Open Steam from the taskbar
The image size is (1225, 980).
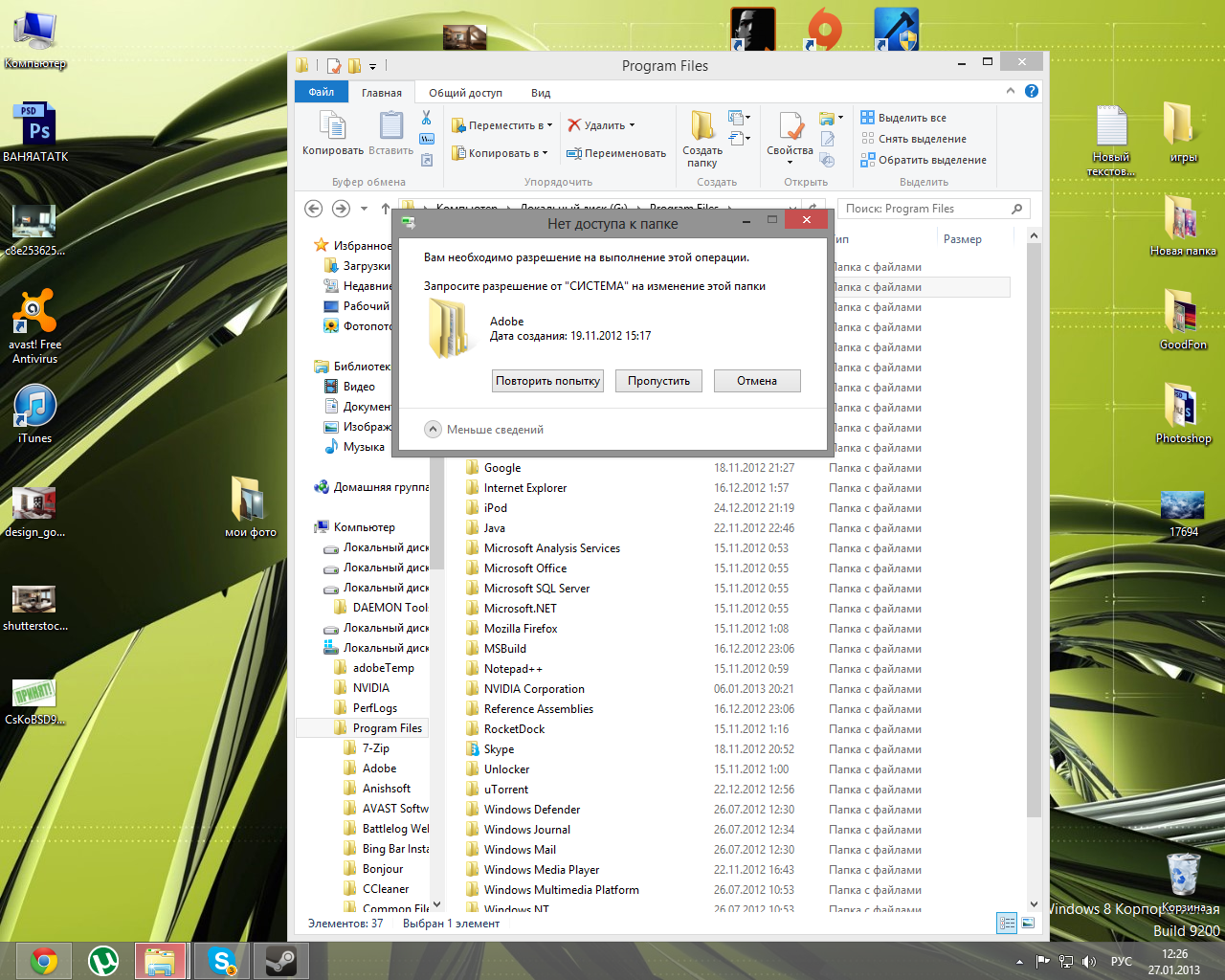280,960
